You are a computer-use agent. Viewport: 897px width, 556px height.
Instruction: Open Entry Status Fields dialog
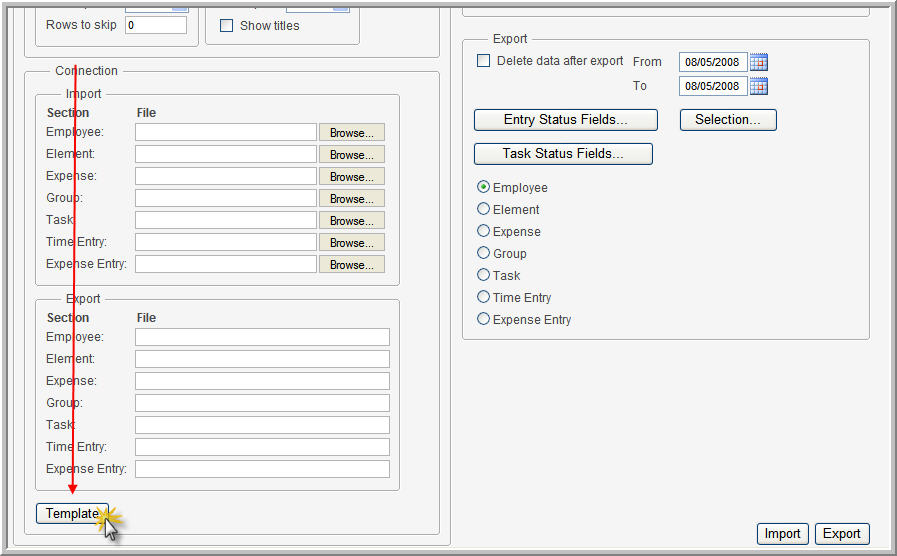click(566, 120)
